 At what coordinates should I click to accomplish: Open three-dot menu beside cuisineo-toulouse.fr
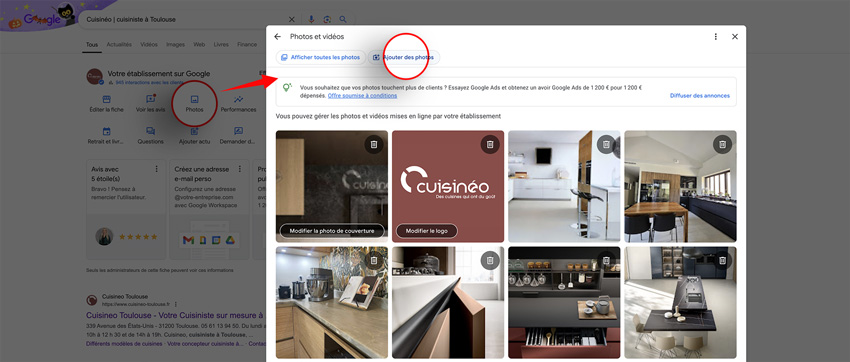coord(176,304)
